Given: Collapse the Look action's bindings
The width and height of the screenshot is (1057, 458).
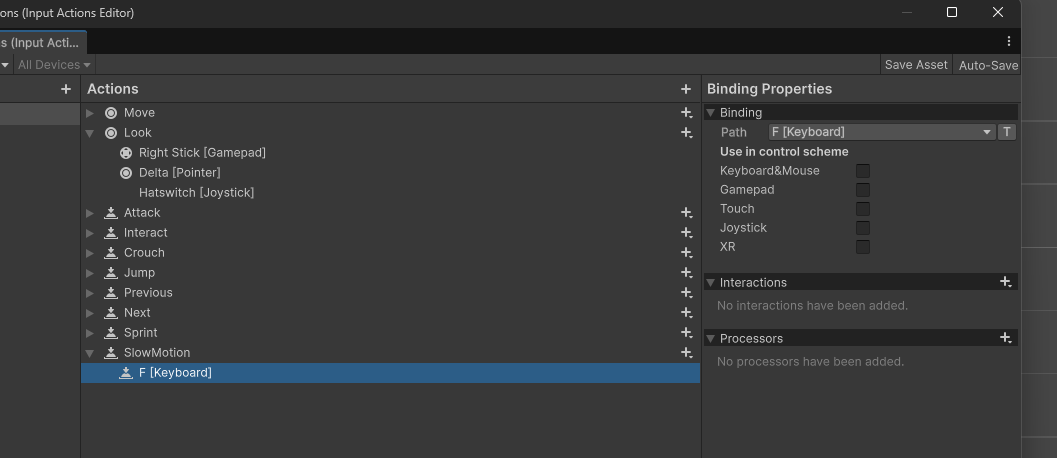Looking at the screenshot, I should click(x=90, y=133).
